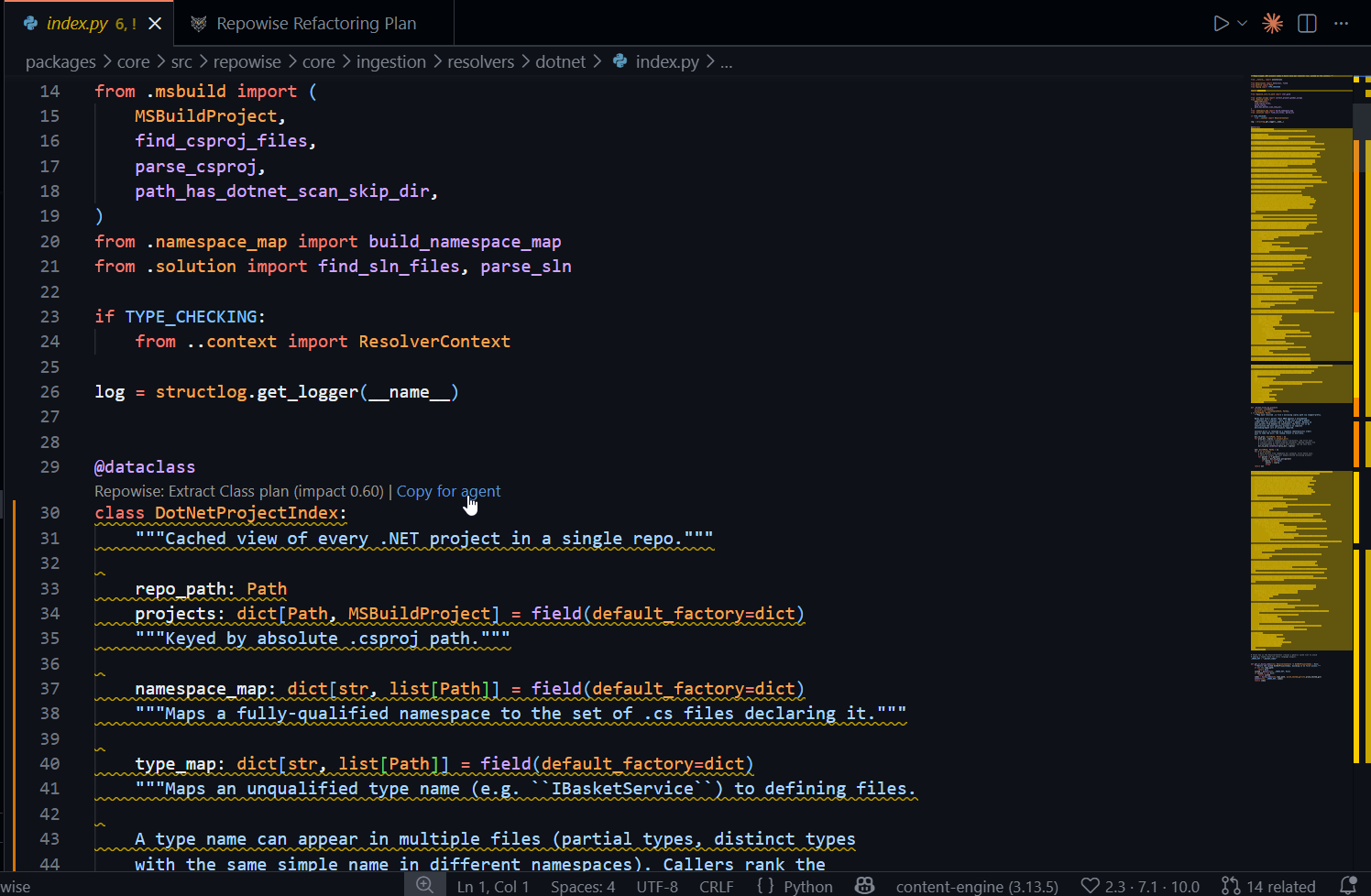Open the 'src' breadcrumb segment
1371x896 pixels.
tap(181, 61)
